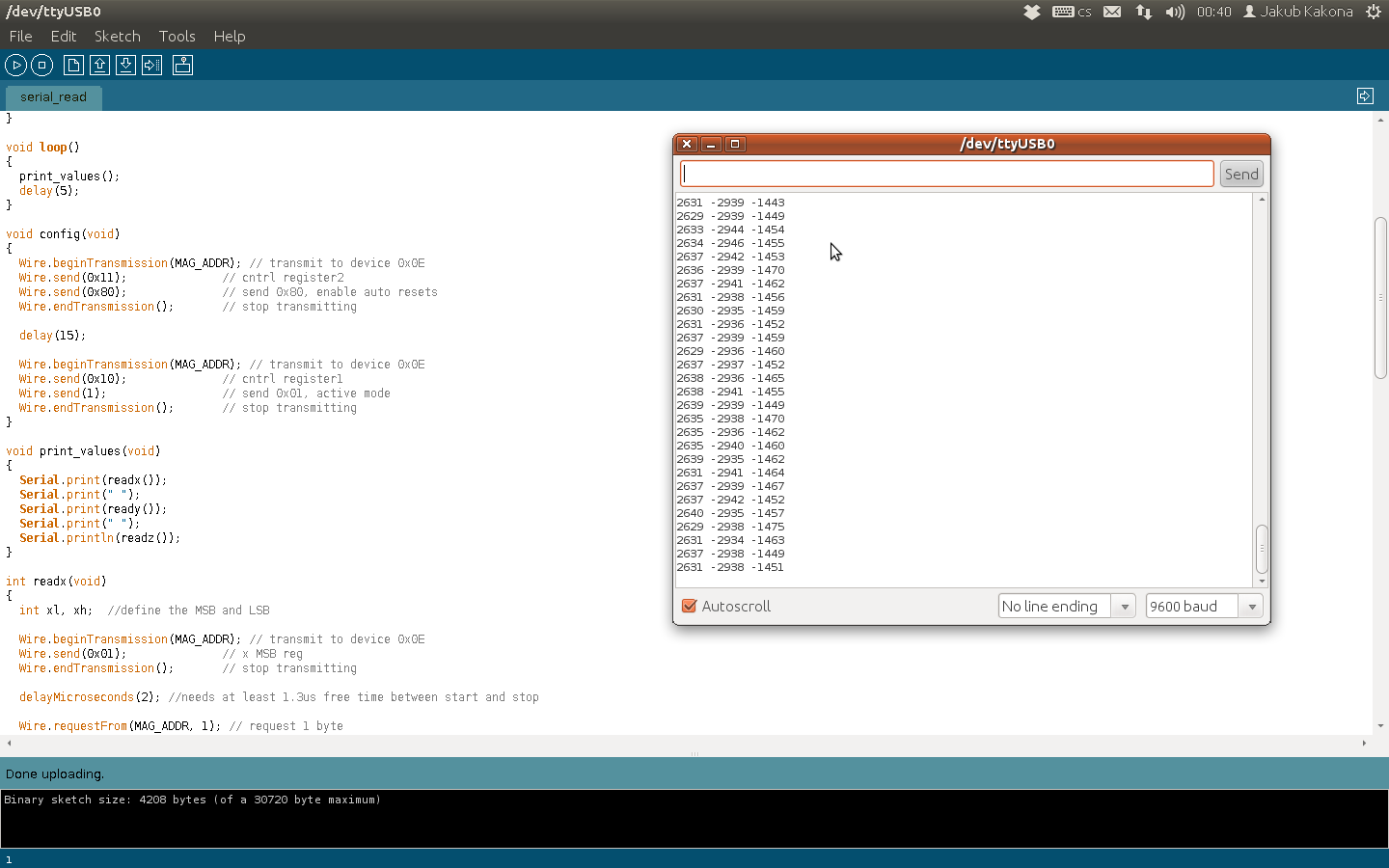Click the tab menu arrow icon

pyautogui.click(x=1365, y=95)
